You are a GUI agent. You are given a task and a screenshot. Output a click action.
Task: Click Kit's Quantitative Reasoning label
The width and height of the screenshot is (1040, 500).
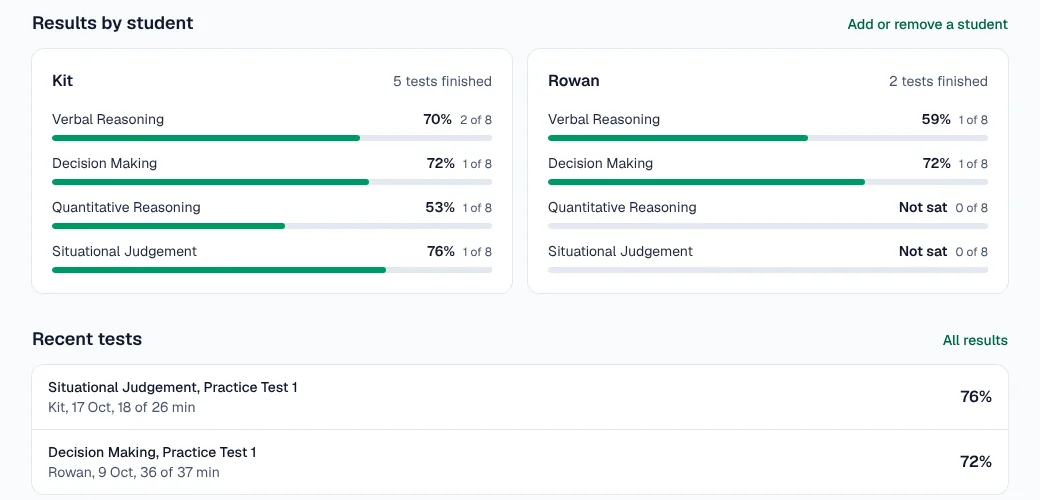tap(126, 207)
